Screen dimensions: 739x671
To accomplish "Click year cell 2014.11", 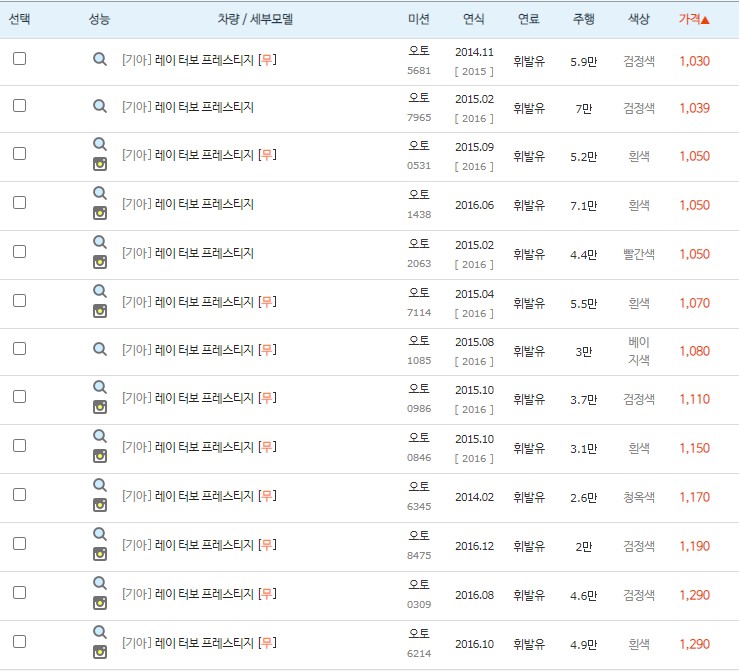I will pos(474,52).
